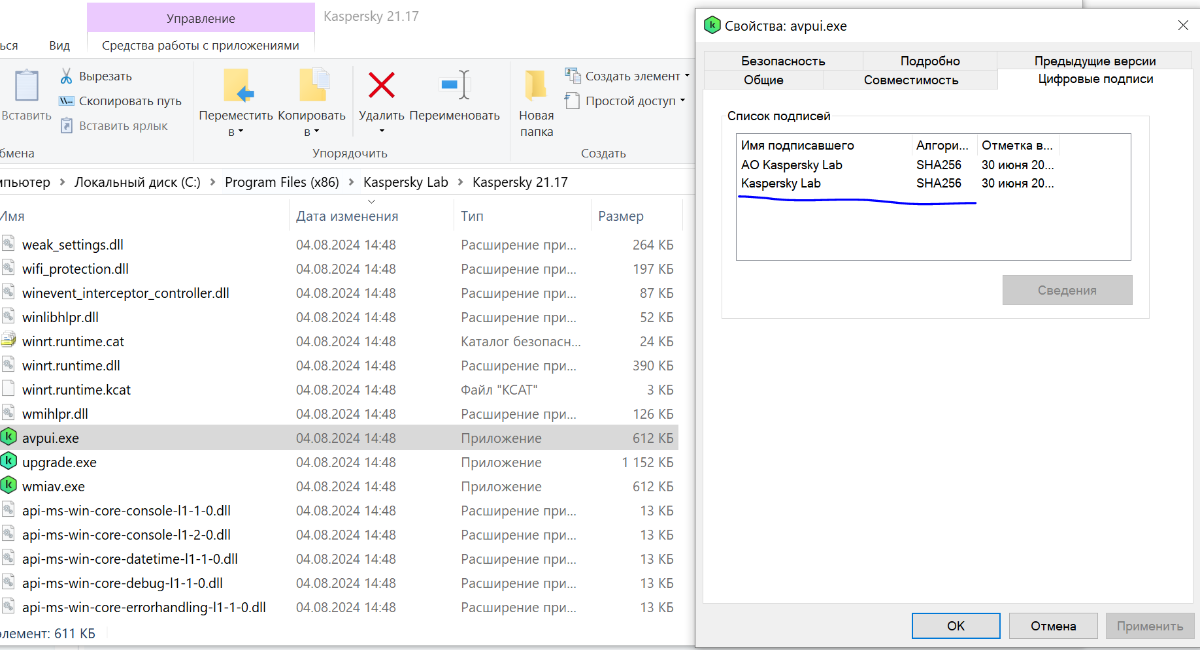Open the Управление ribbon tab
This screenshot has height=650, width=1200.
[201, 19]
